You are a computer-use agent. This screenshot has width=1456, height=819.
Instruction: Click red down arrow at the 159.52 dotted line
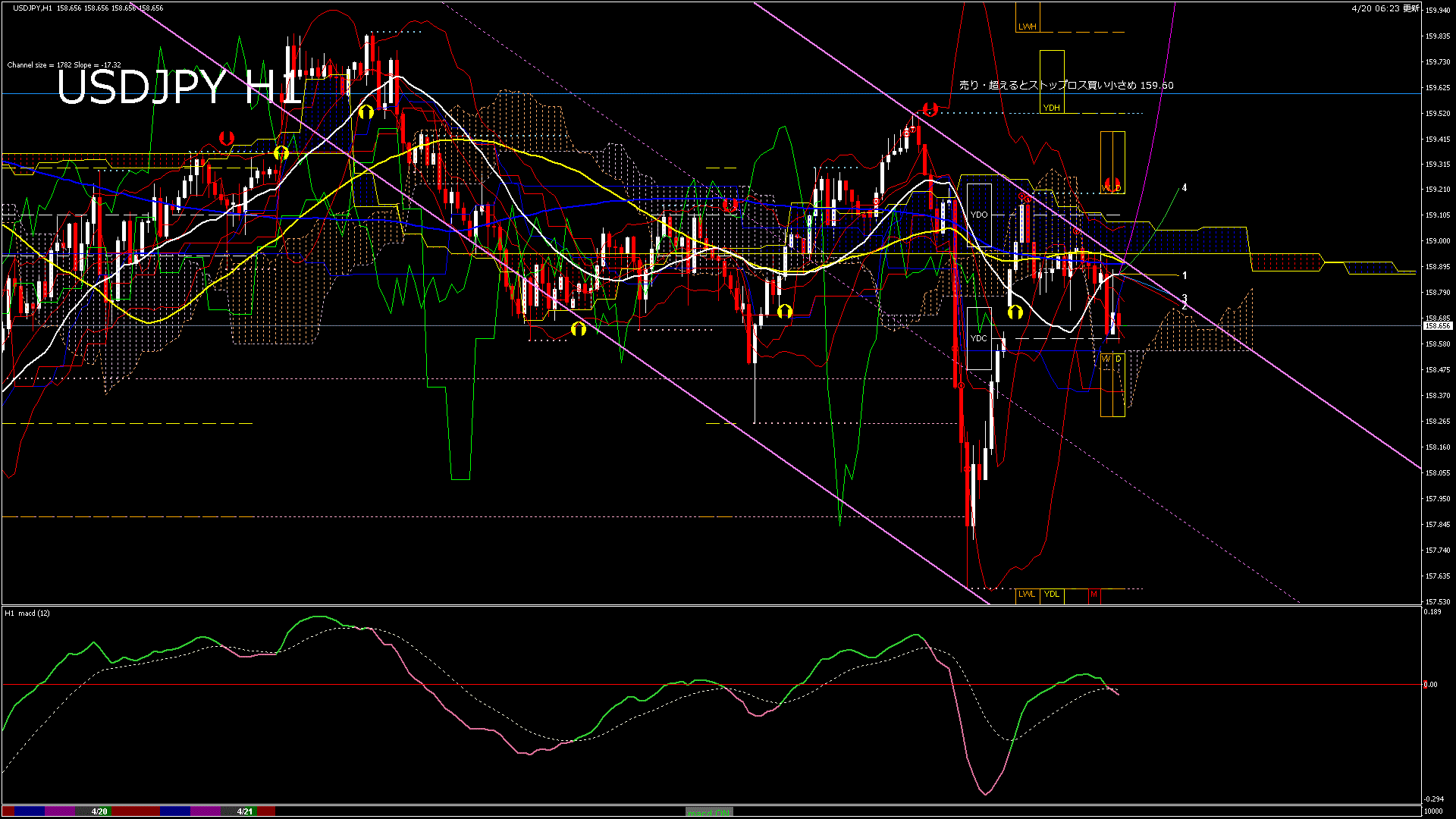(930, 109)
